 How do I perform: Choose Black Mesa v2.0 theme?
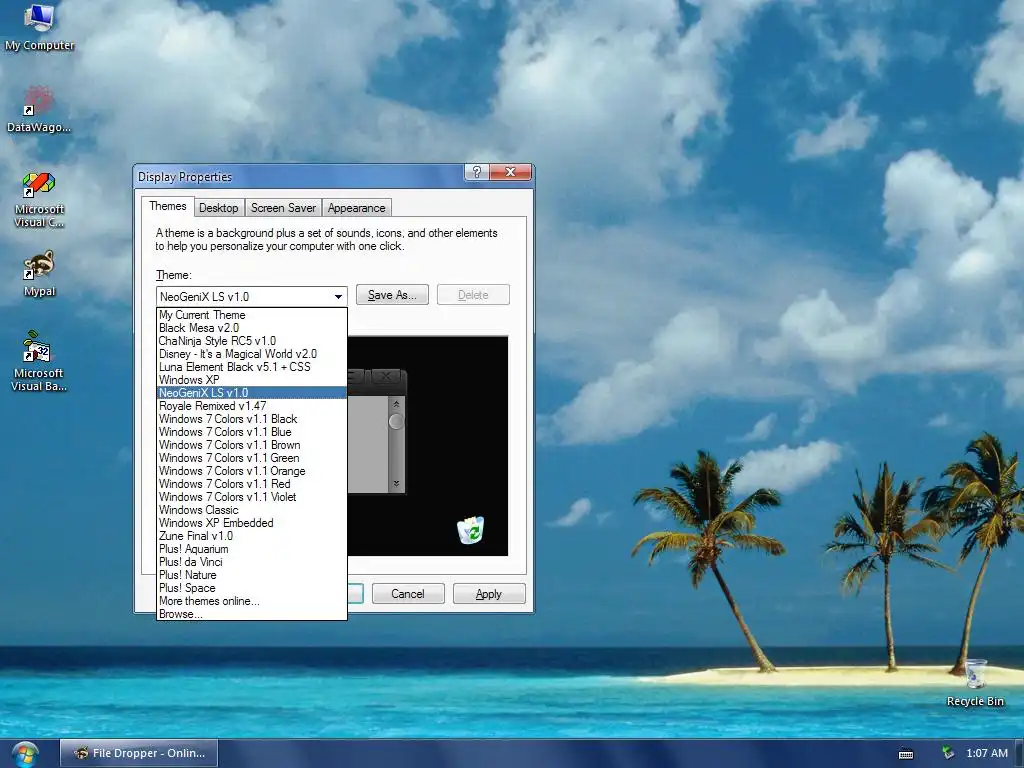pyautogui.click(x=251, y=328)
